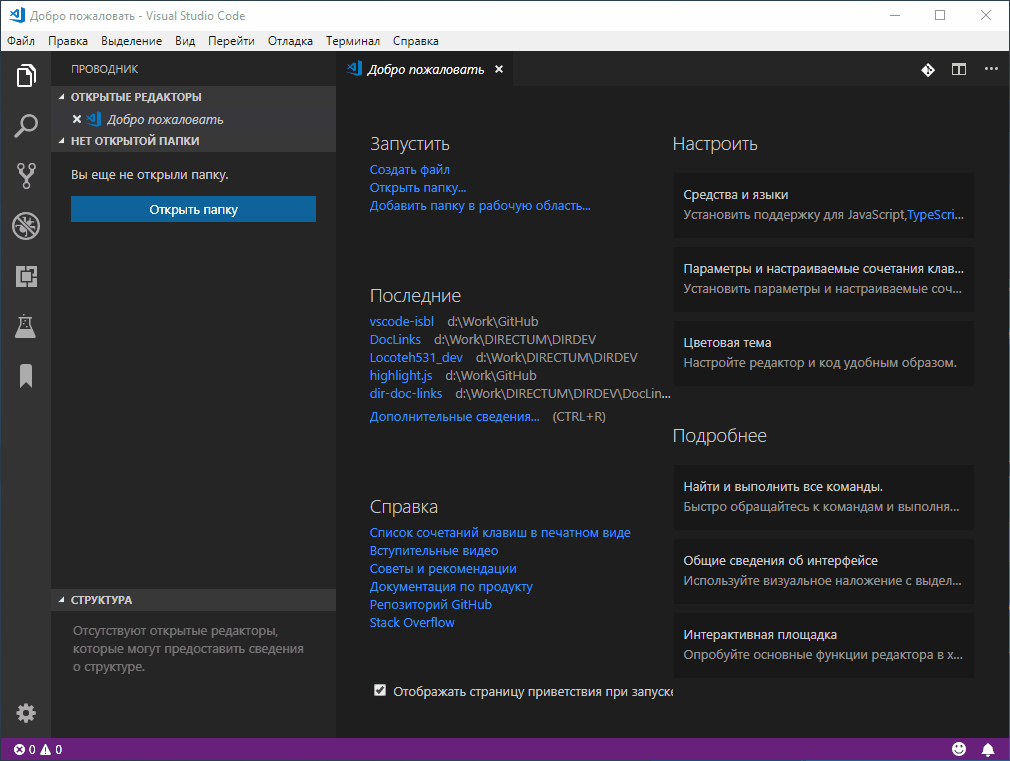Collapse the СТРУКТУРА section
The width and height of the screenshot is (1010, 761).
click(193, 600)
